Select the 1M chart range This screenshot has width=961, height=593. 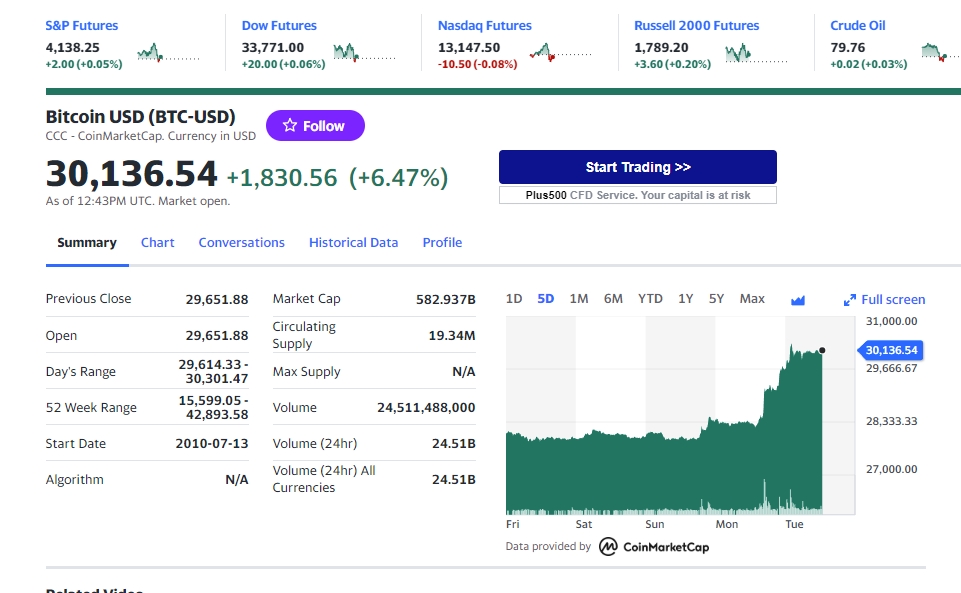click(578, 299)
